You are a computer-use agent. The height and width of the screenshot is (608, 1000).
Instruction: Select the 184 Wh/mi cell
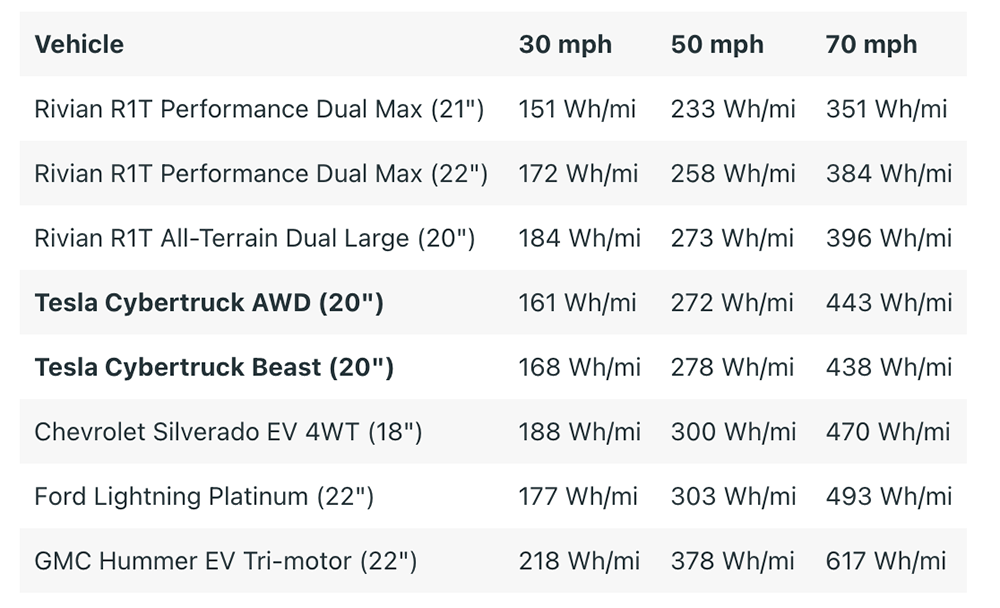(x=580, y=238)
